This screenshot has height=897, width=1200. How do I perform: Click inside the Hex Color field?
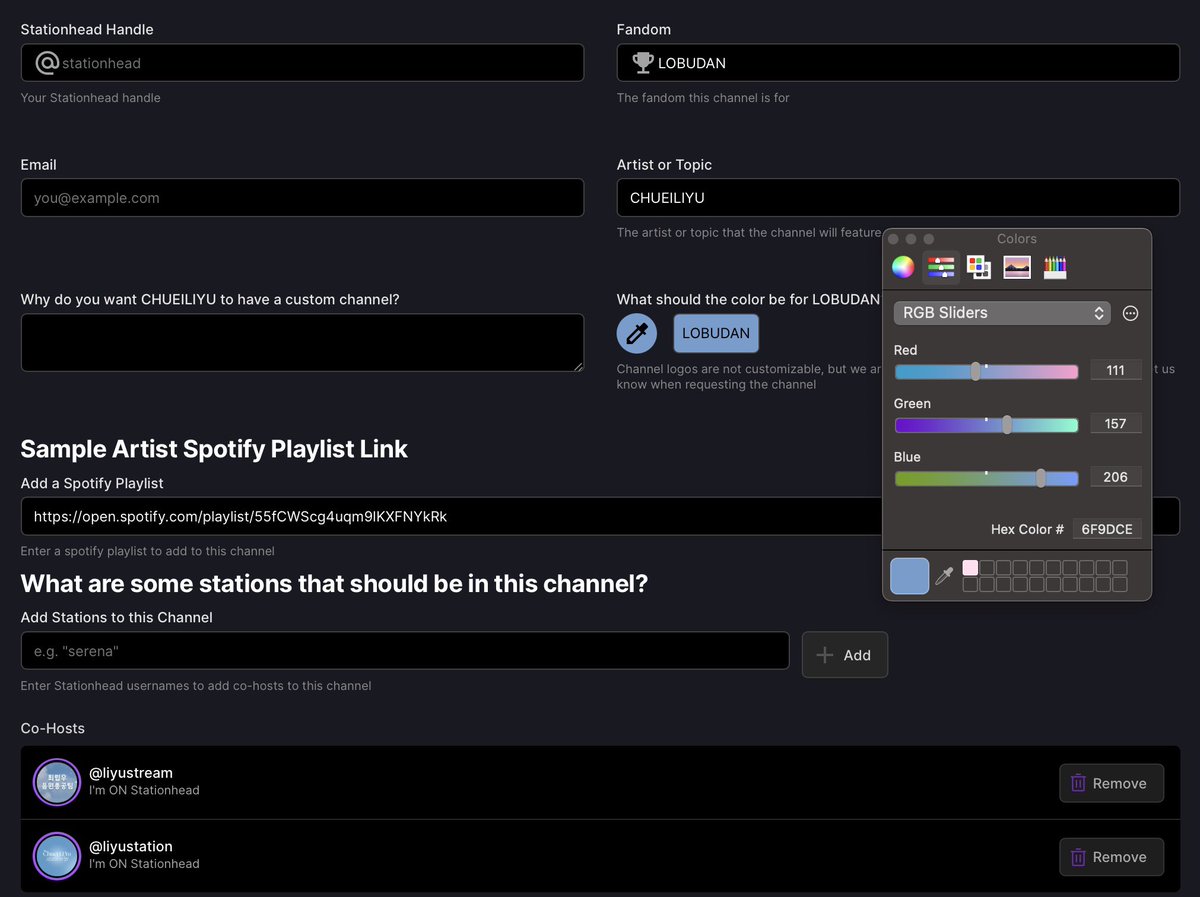tap(1107, 529)
